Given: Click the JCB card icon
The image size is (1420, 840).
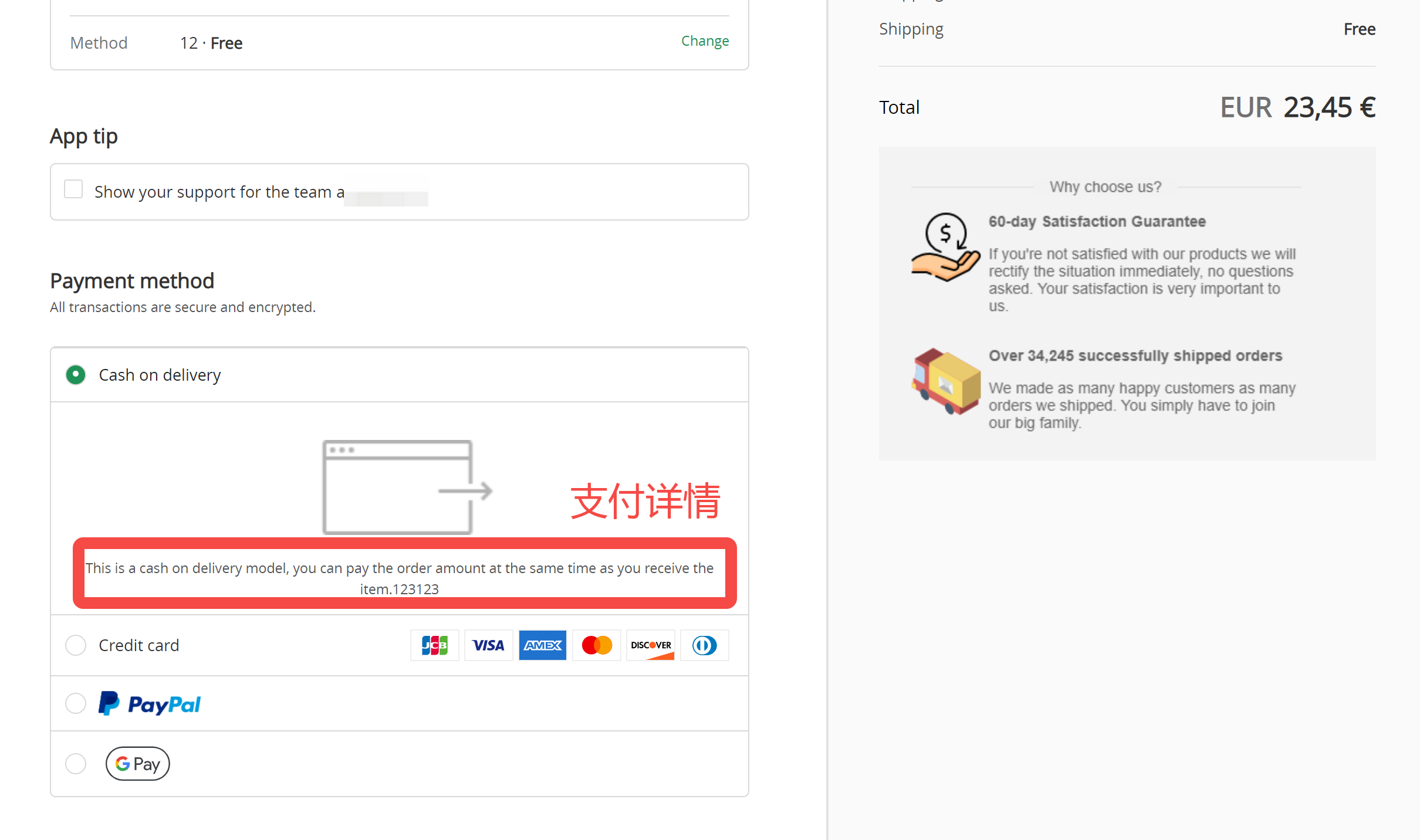Looking at the screenshot, I should 434,645.
